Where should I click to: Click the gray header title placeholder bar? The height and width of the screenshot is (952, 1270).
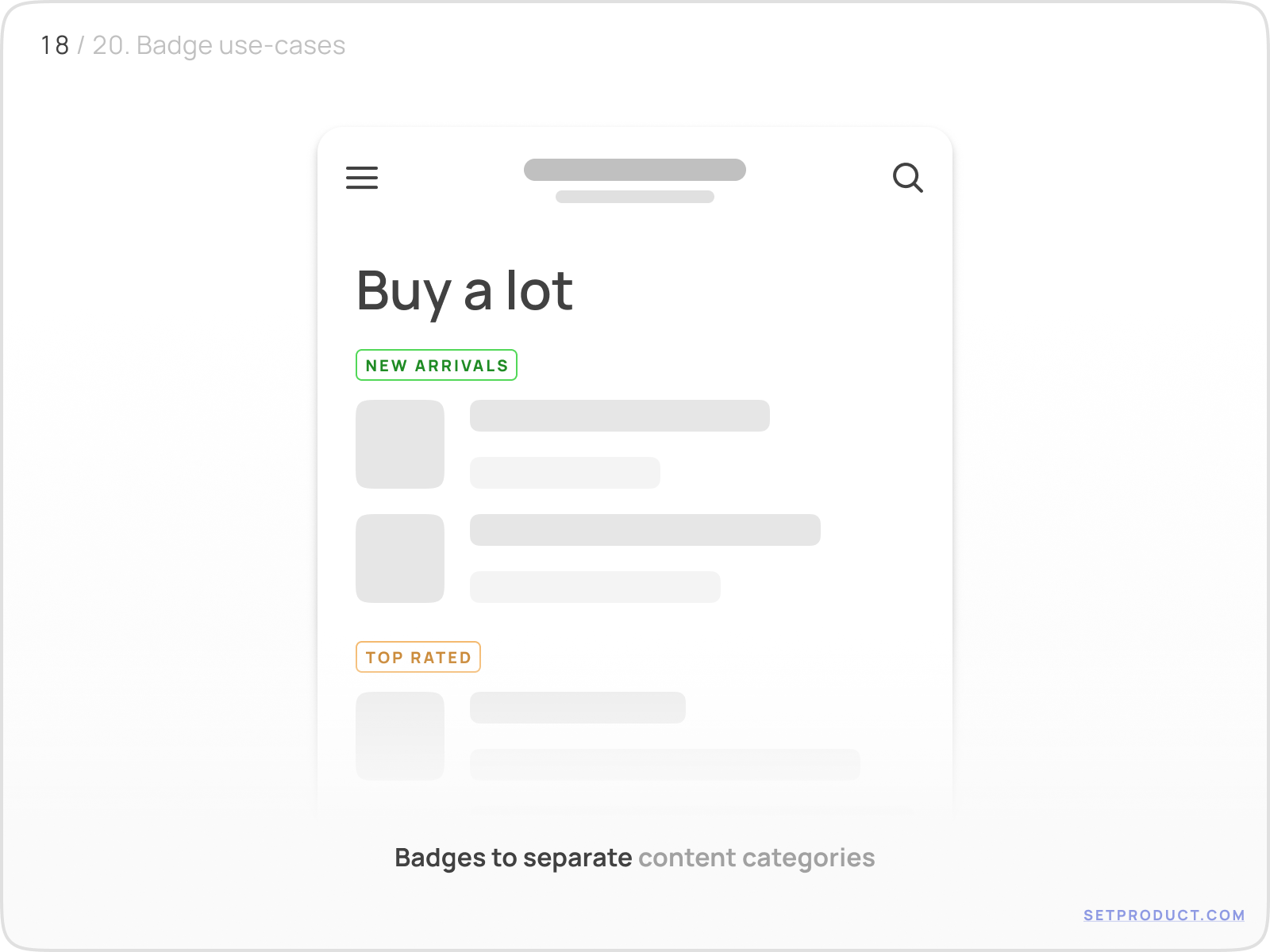tap(634, 169)
